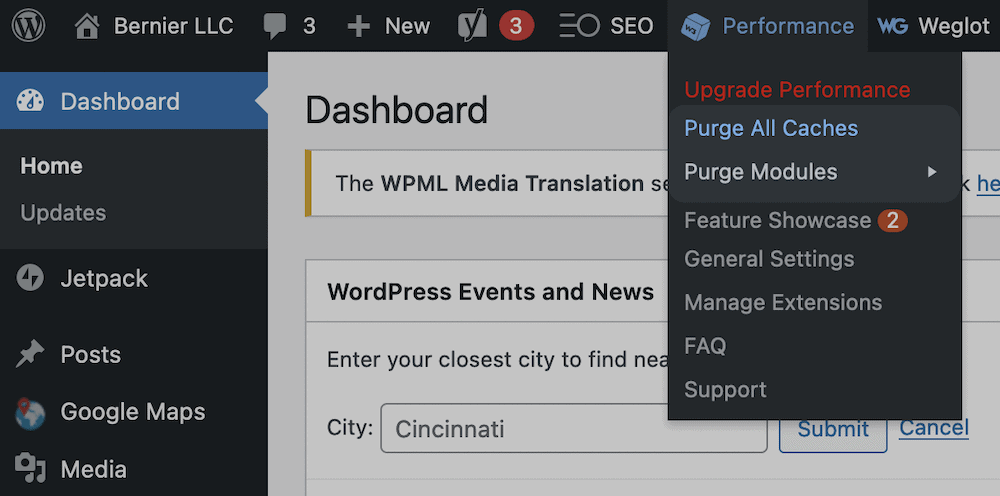Click the Media library icon
Viewport: 1000px width, 496px height.
tap(30, 469)
